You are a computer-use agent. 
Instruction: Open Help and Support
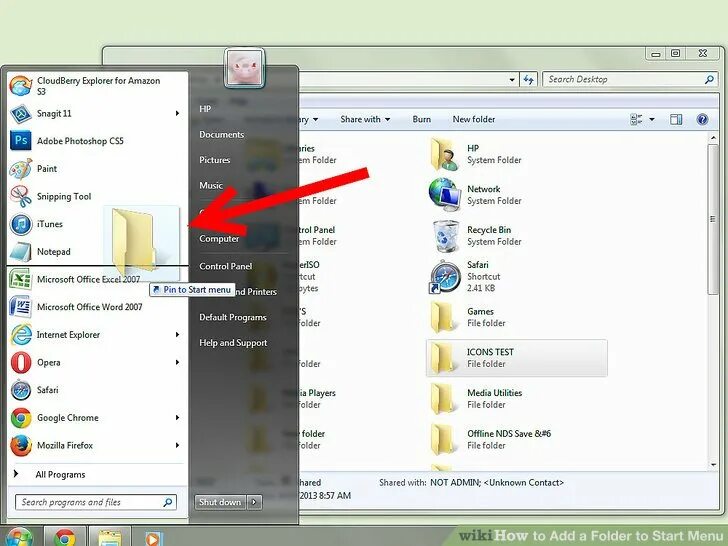click(233, 343)
